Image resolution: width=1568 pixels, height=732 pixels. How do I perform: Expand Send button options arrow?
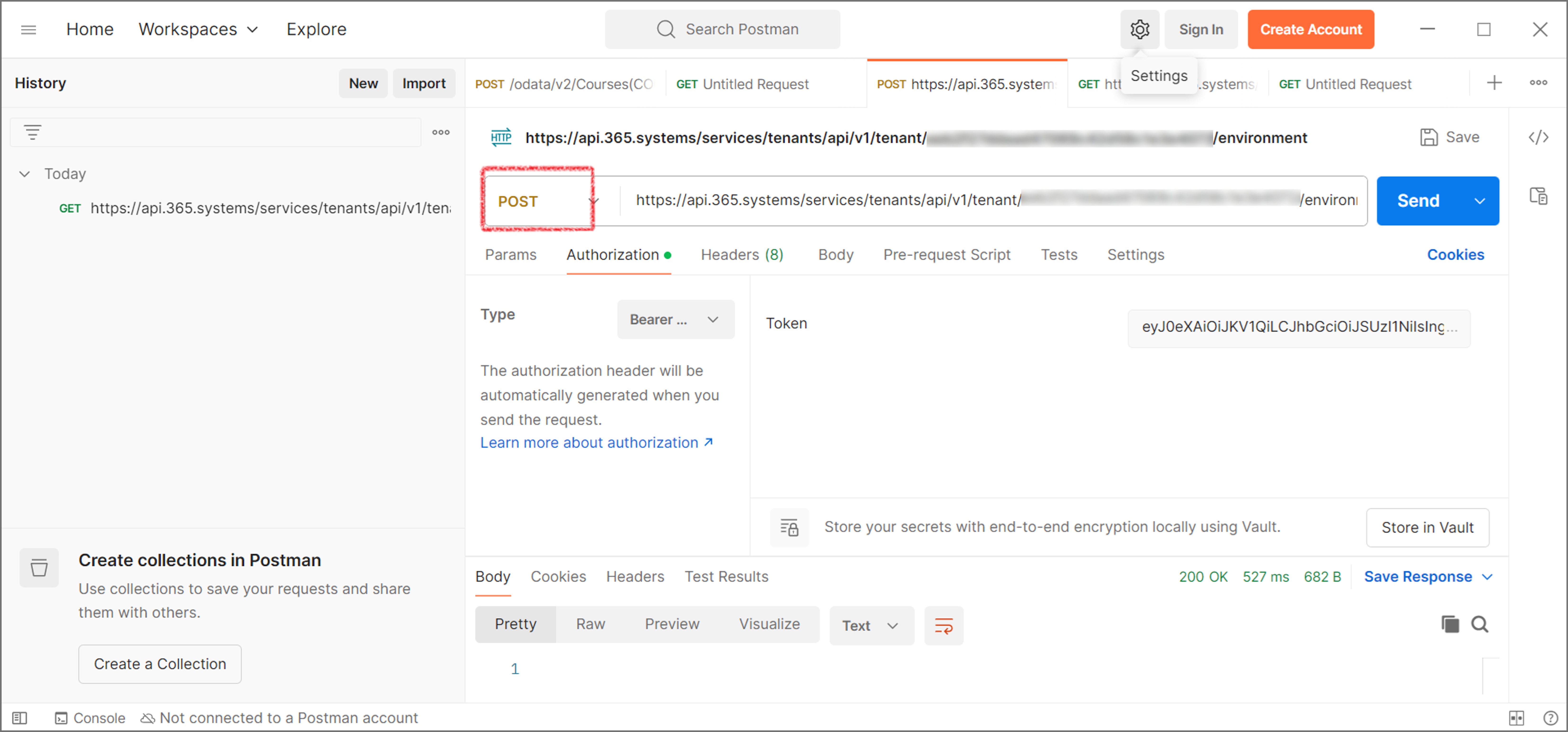point(1479,201)
